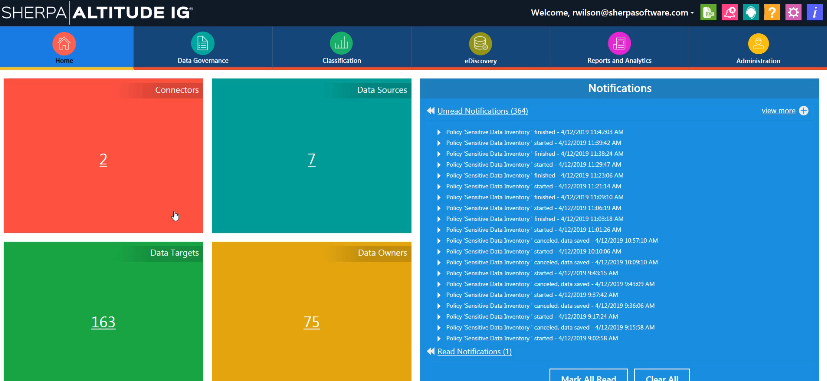The image size is (827, 381).
Task: Open the Connectors count 2 link
Action: coord(103,160)
